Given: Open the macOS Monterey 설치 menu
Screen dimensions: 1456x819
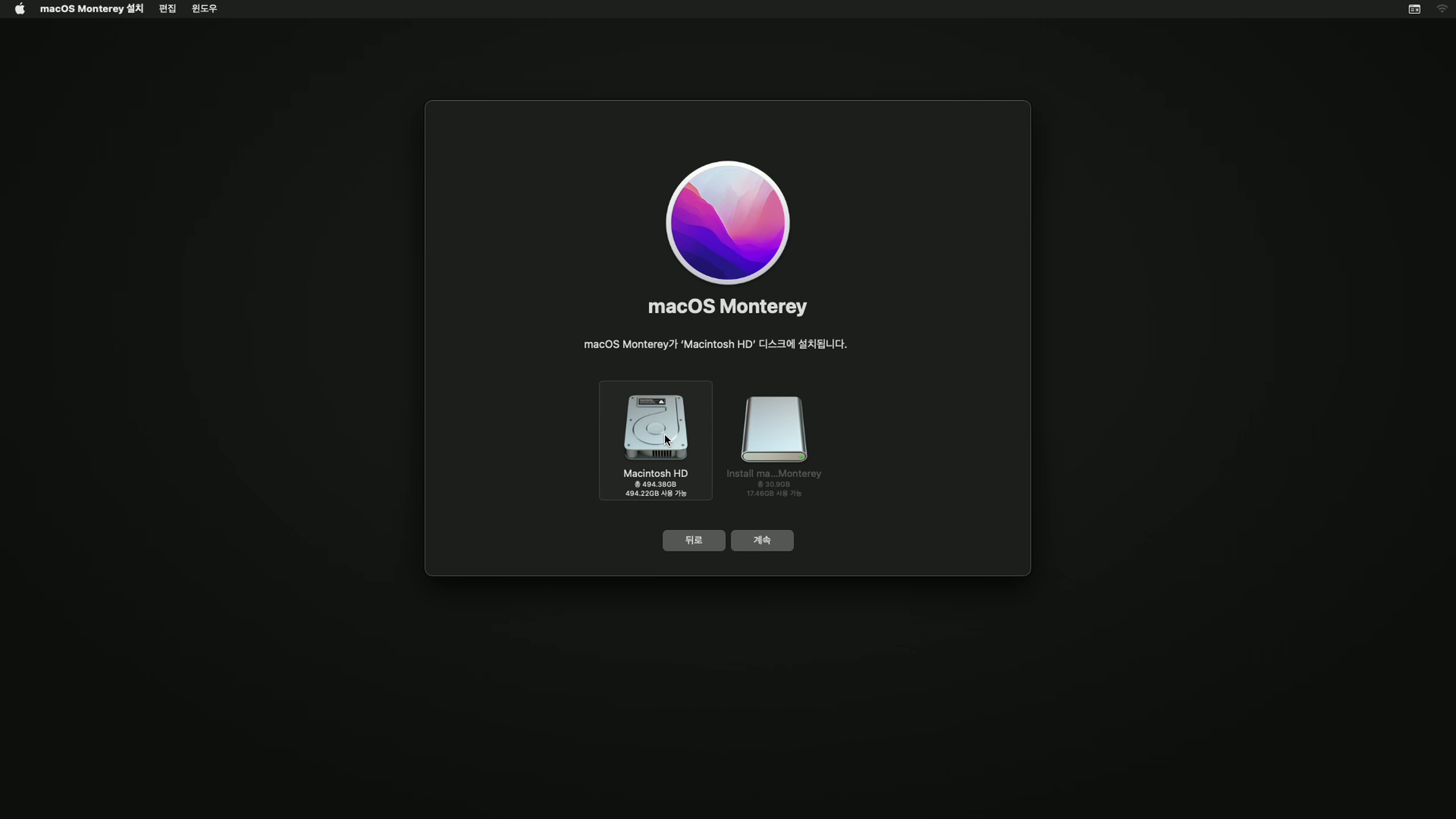Looking at the screenshot, I should 92,9.
